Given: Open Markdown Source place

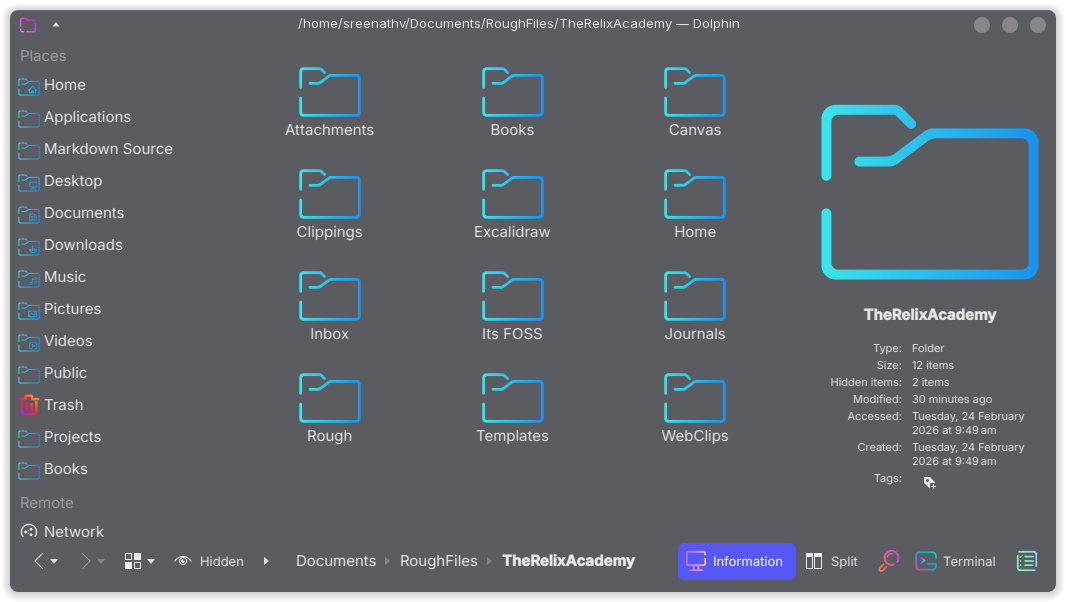Looking at the screenshot, I should pyautogui.click(x=95, y=149).
